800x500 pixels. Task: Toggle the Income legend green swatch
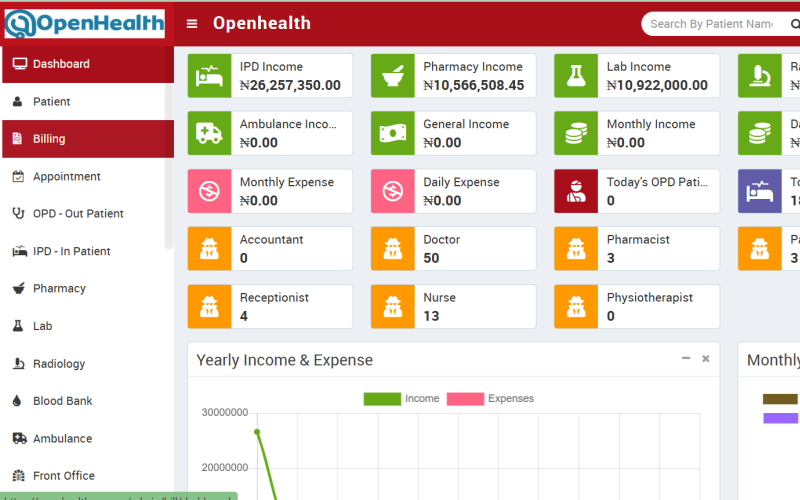382,398
